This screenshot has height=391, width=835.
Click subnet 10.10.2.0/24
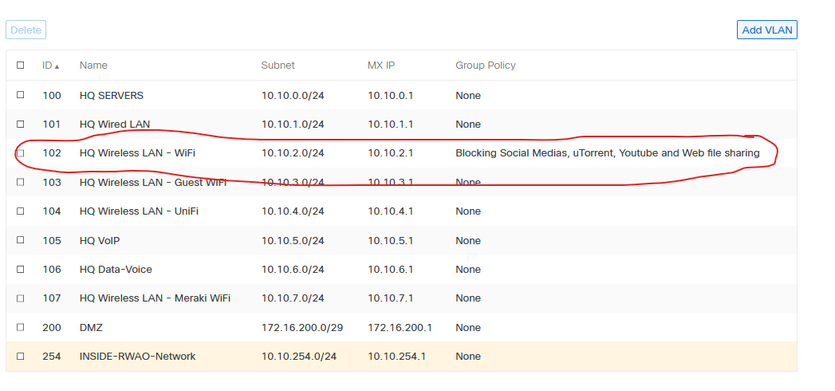point(292,153)
